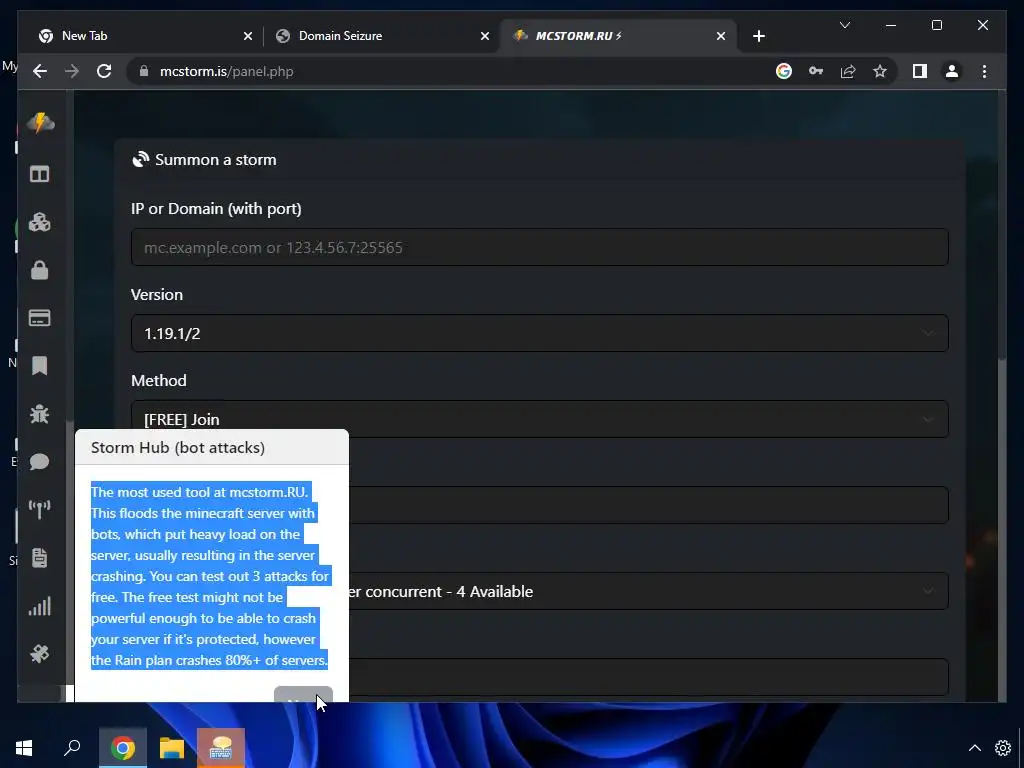This screenshot has width=1024, height=768.
Task: Switch to the Domain Seizure tab
Action: pyautogui.click(x=382, y=36)
